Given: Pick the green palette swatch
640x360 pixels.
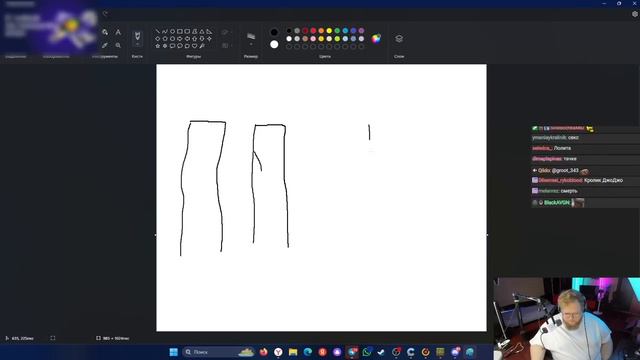Looking at the screenshot, I should tap(337, 31).
